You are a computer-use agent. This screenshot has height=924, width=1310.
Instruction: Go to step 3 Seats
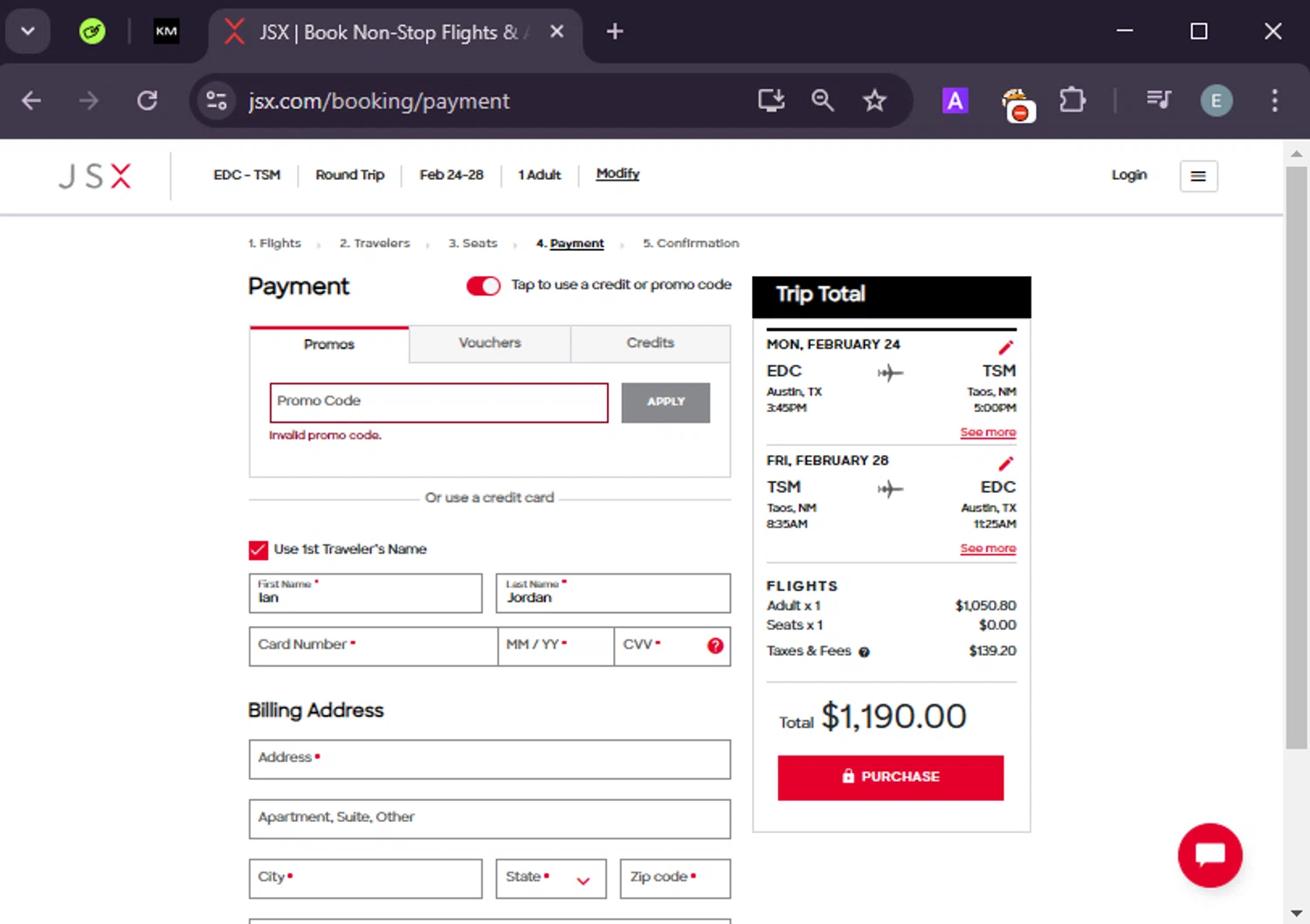(472, 244)
